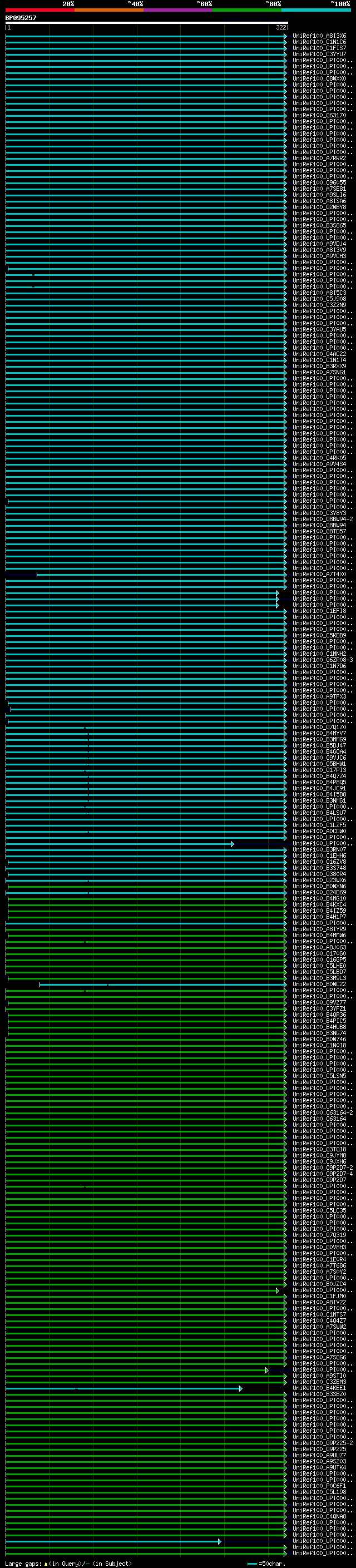Select hit label UniRef100_A9SLI6

[319, 195]
